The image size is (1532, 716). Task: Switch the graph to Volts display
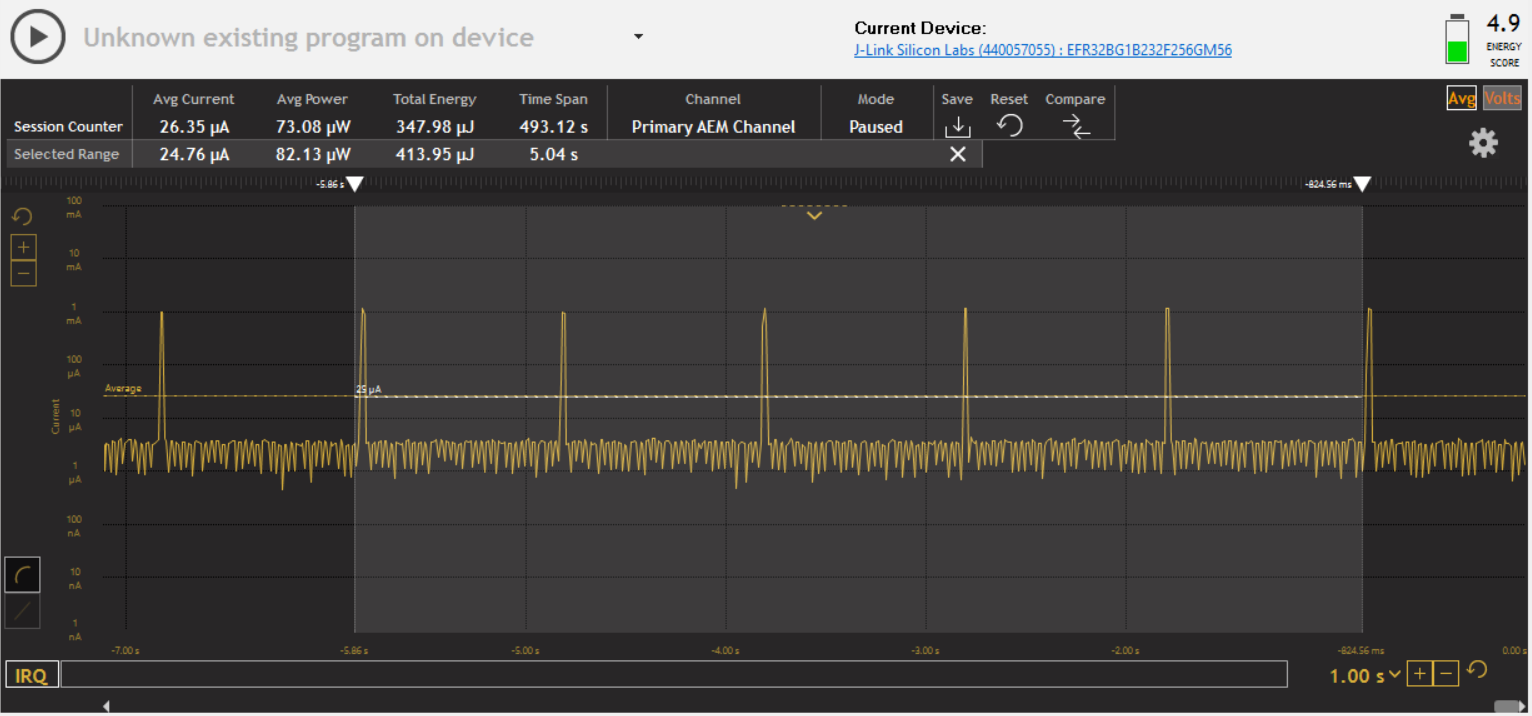pyautogui.click(x=1502, y=98)
